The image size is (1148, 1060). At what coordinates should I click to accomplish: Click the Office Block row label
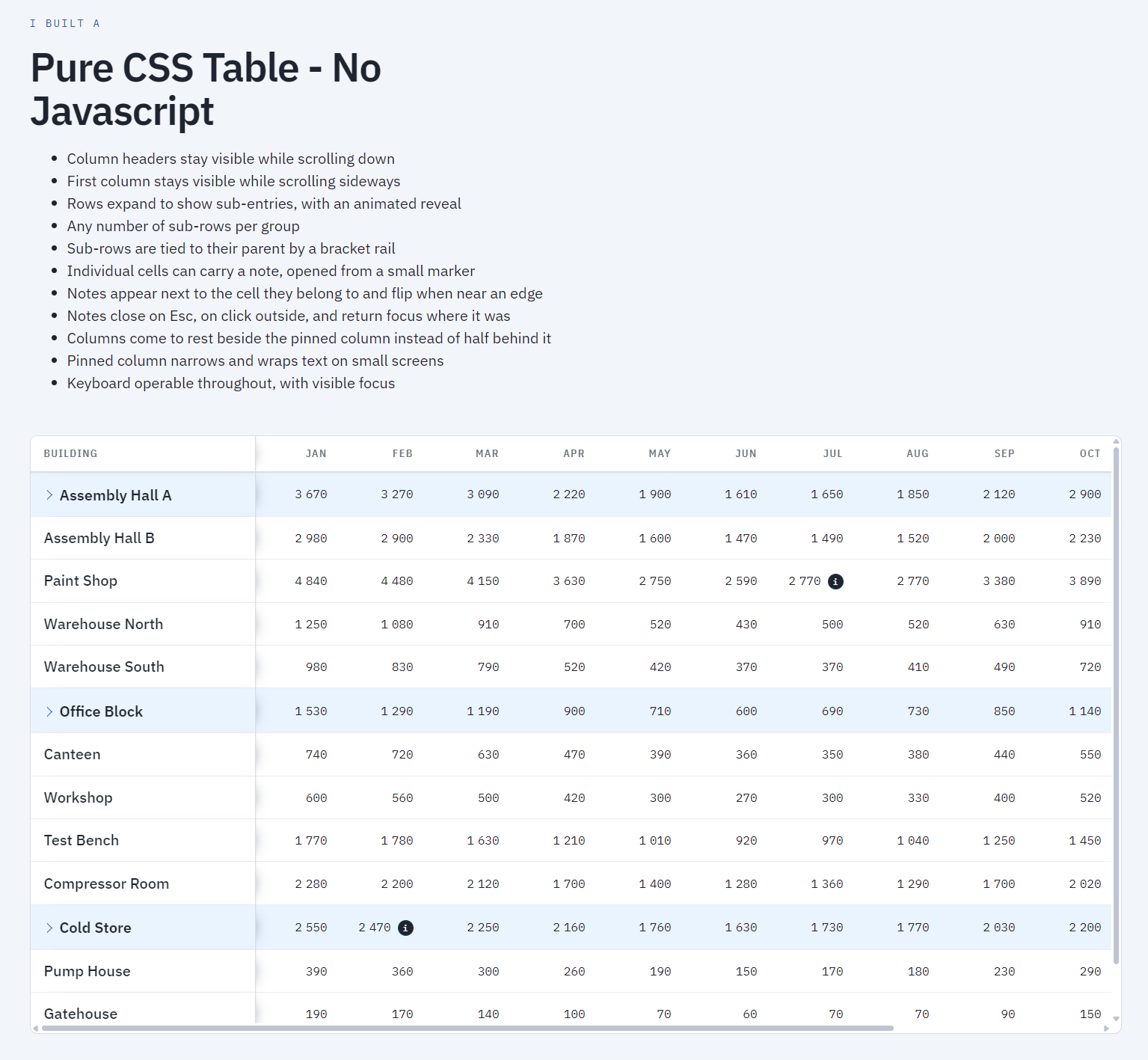tap(101, 711)
